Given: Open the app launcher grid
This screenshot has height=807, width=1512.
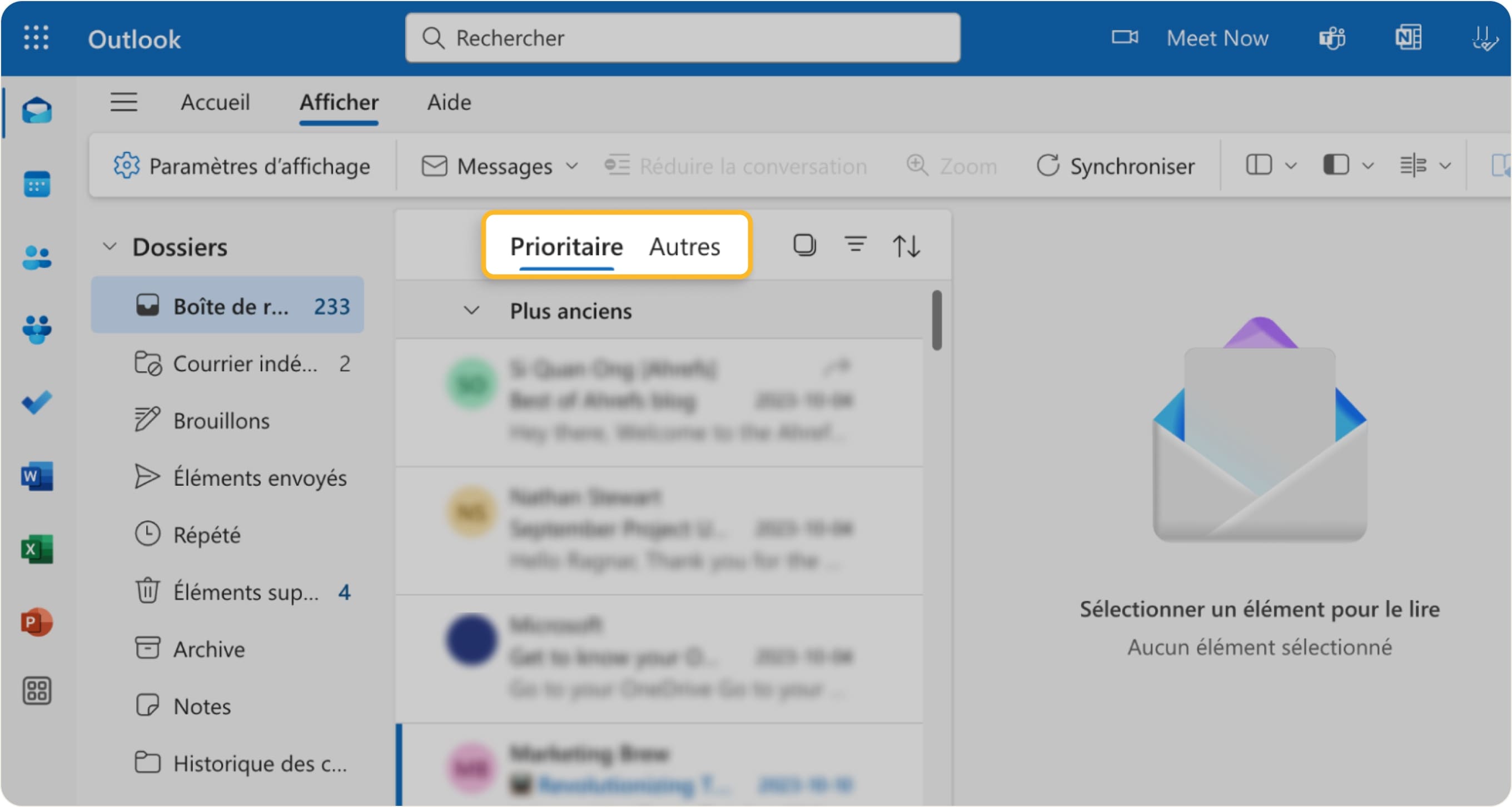Looking at the screenshot, I should click(36, 38).
